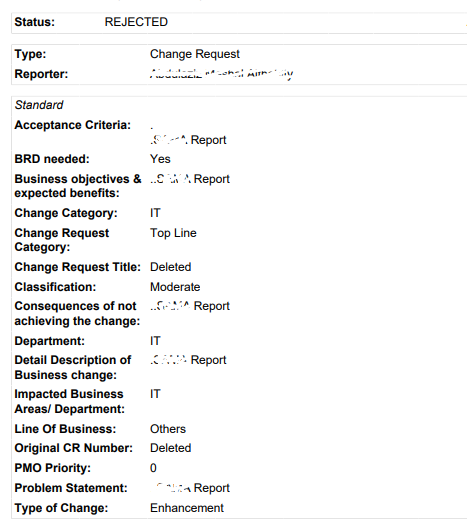Select IT value next to Impacted Business Areas
This screenshot has width=467, height=529.
pos(155,394)
